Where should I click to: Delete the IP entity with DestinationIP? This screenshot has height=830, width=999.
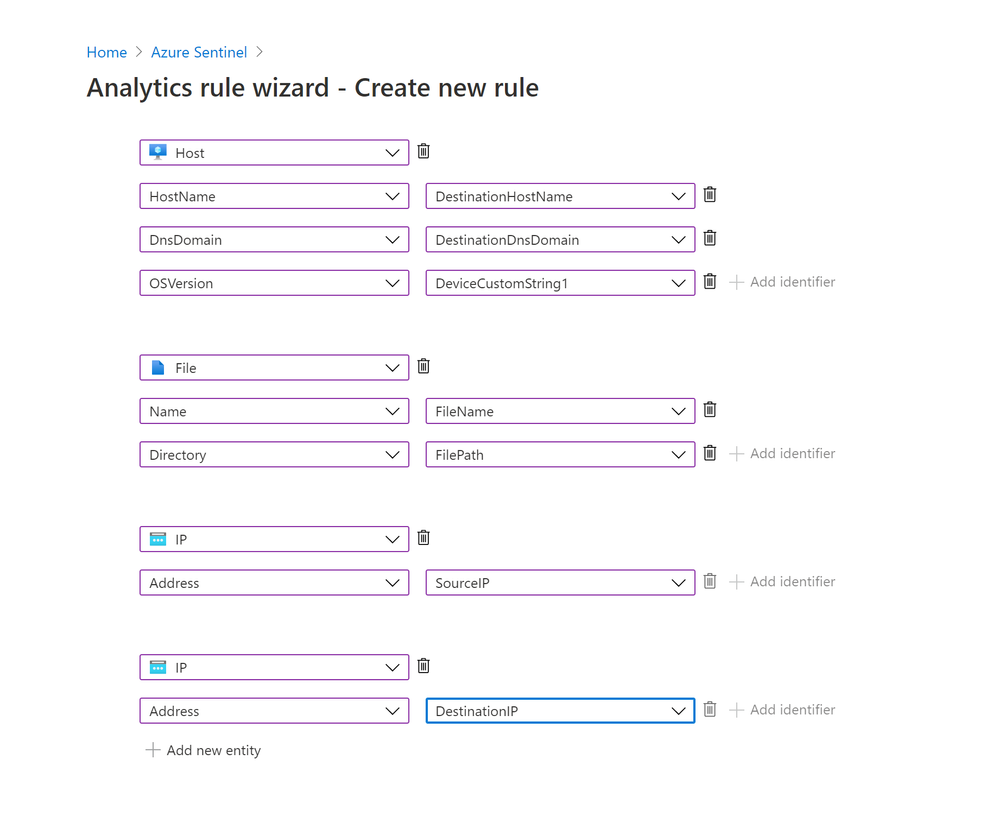[x=423, y=666]
